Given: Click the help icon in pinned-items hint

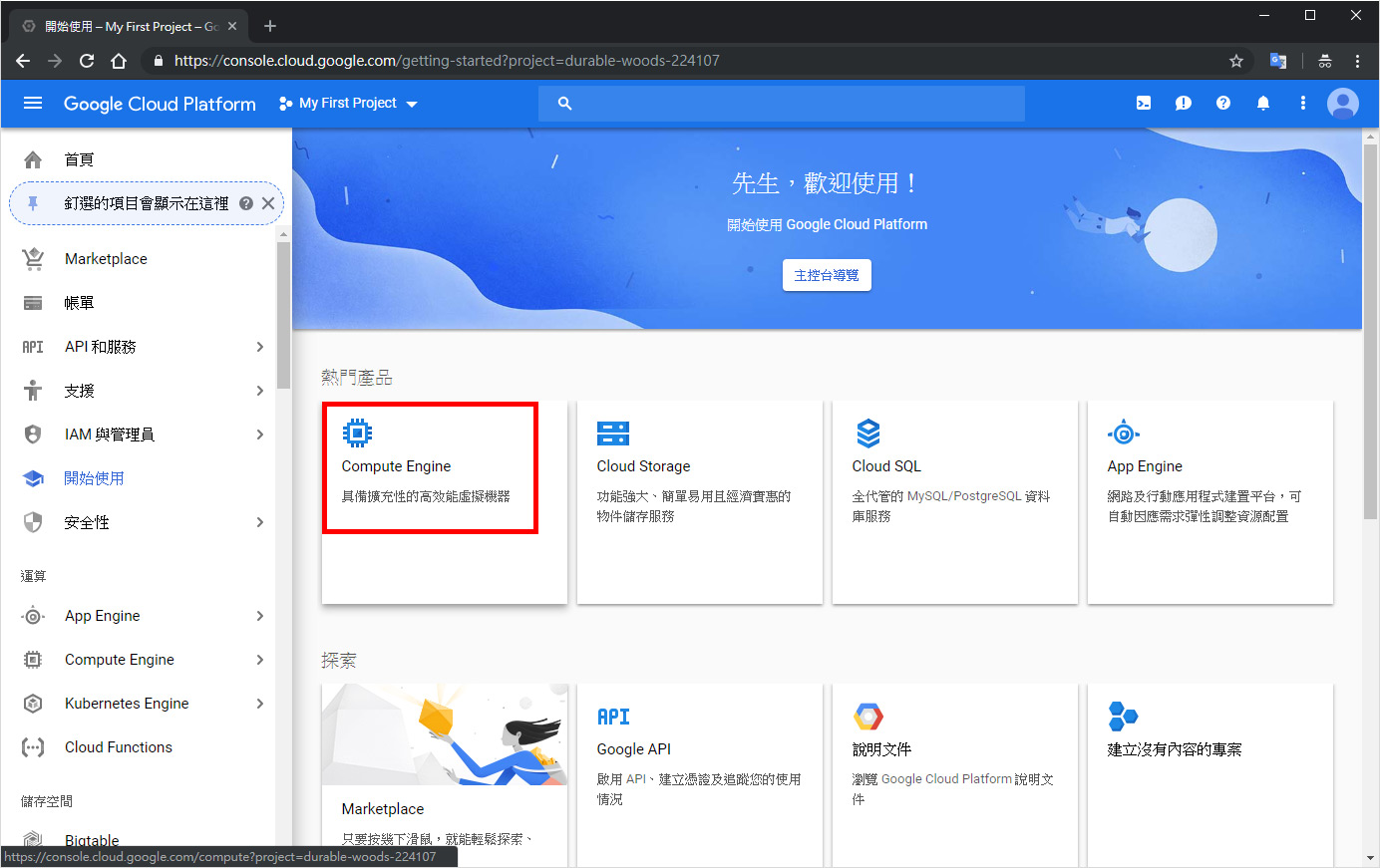Looking at the screenshot, I should [245, 203].
